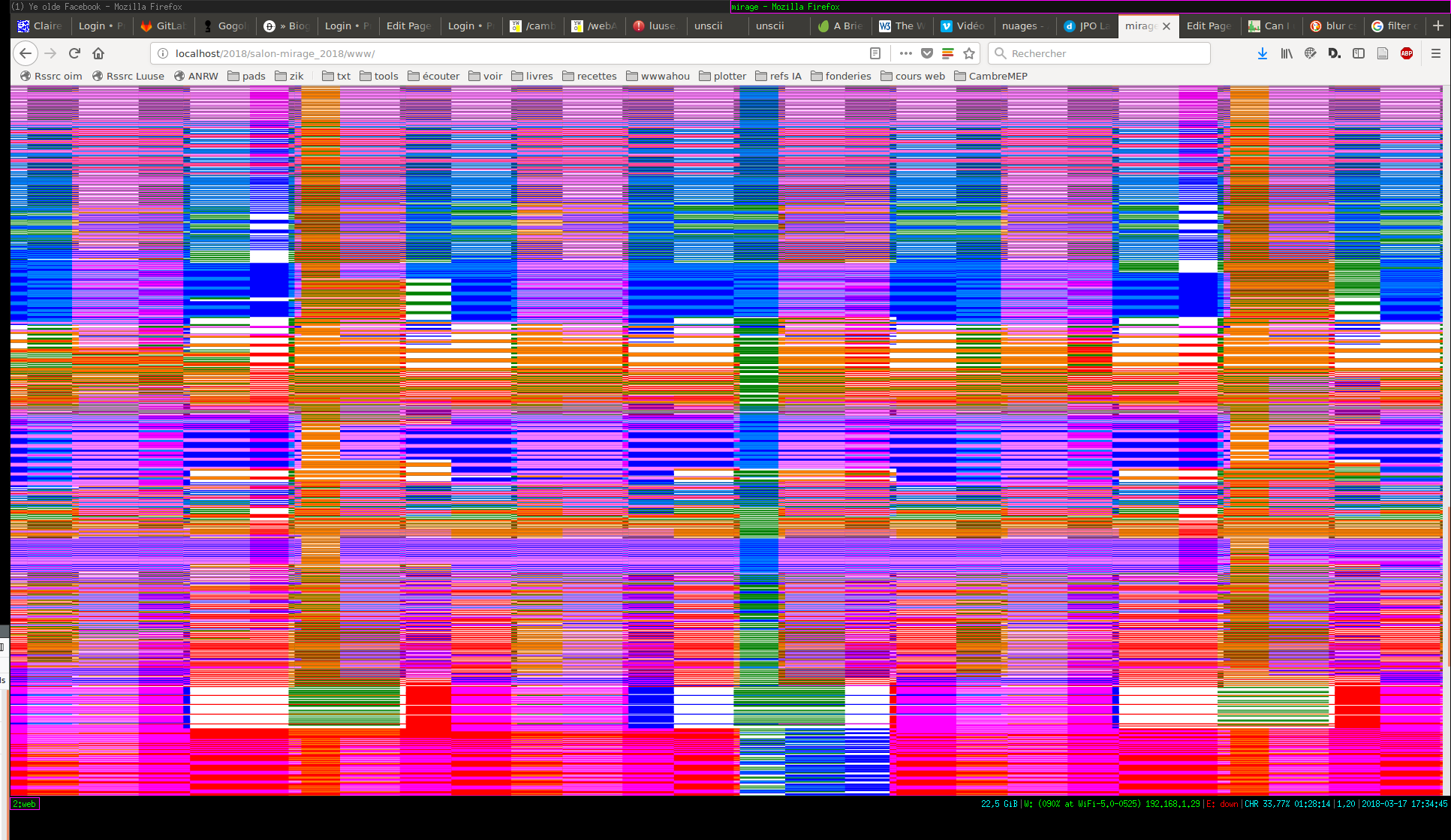This screenshot has height=840, width=1451.
Task: Open the ANRW bookmark
Action: point(196,76)
